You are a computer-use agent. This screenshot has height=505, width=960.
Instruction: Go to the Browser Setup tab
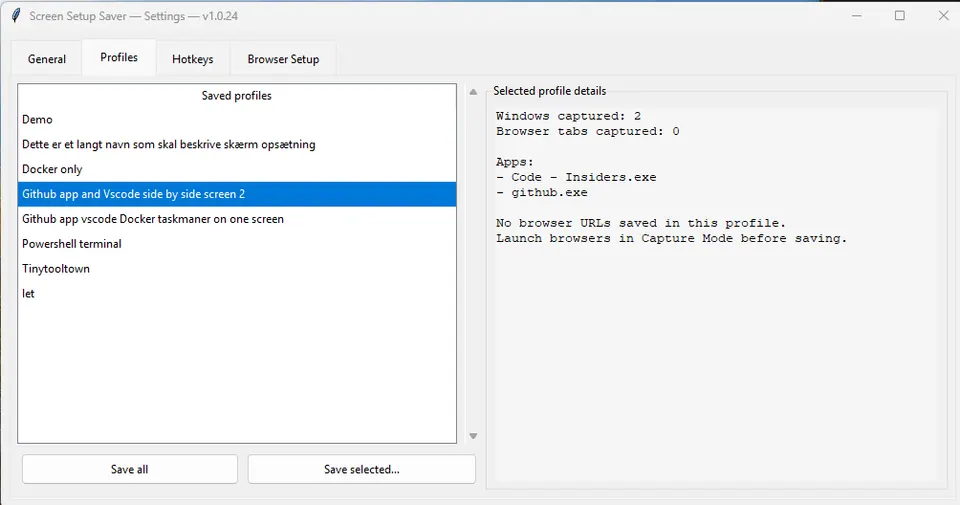pyautogui.click(x=283, y=59)
